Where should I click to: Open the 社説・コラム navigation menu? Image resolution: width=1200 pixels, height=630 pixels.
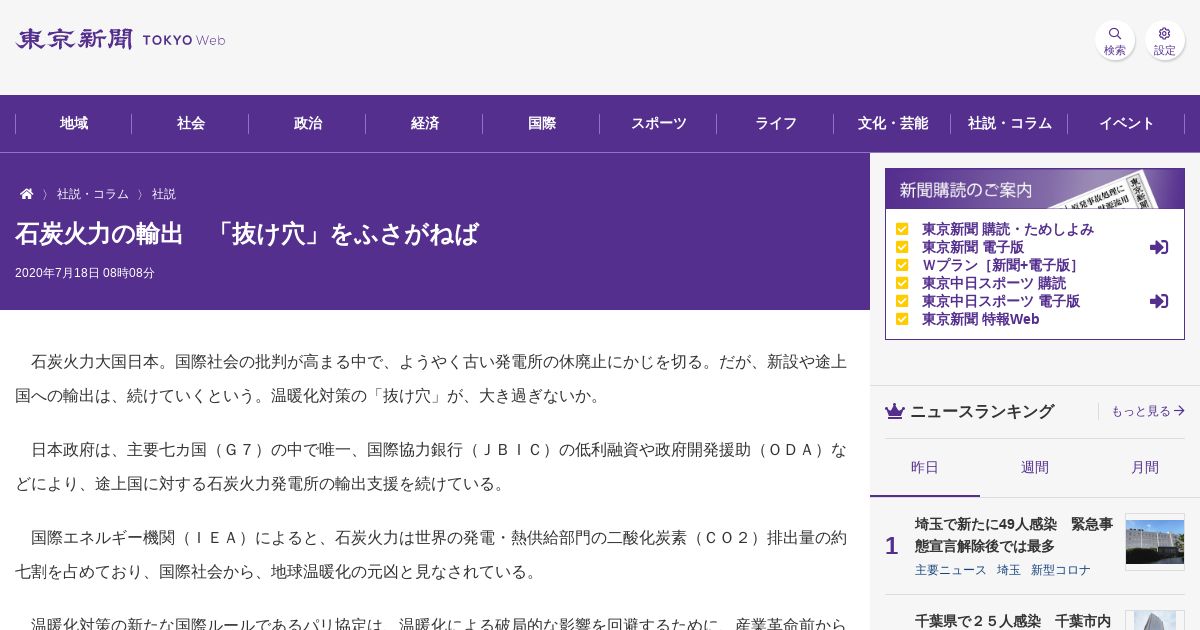point(1010,124)
